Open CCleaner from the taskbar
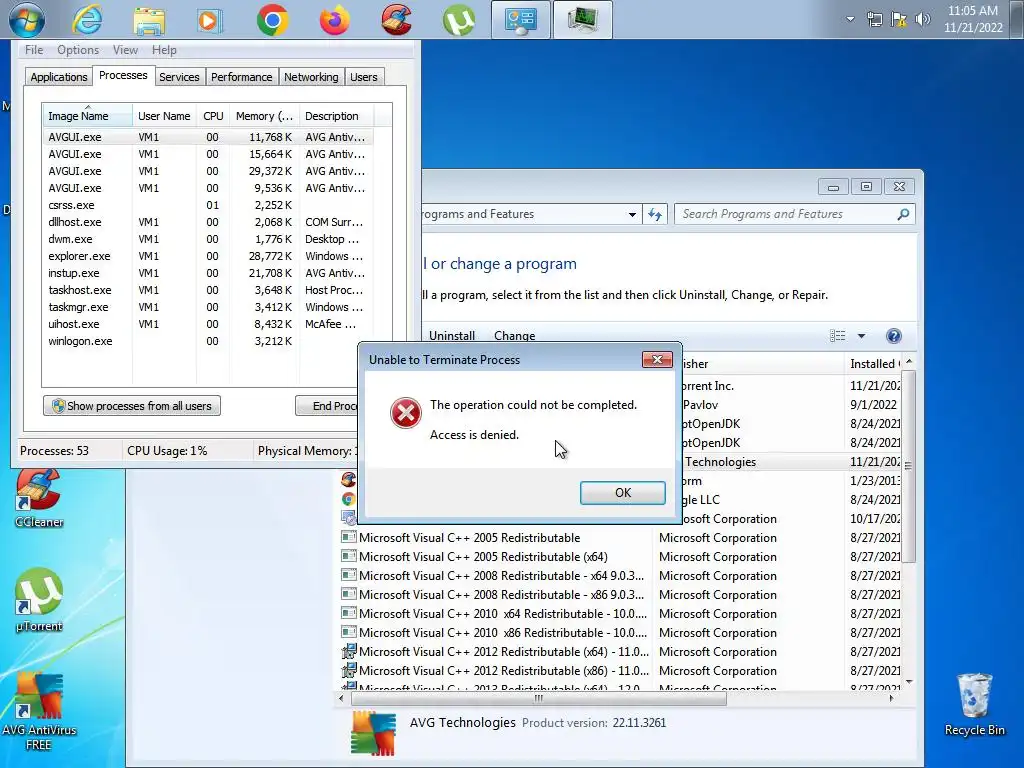1024x768 pixels. (x=396, y=20)
